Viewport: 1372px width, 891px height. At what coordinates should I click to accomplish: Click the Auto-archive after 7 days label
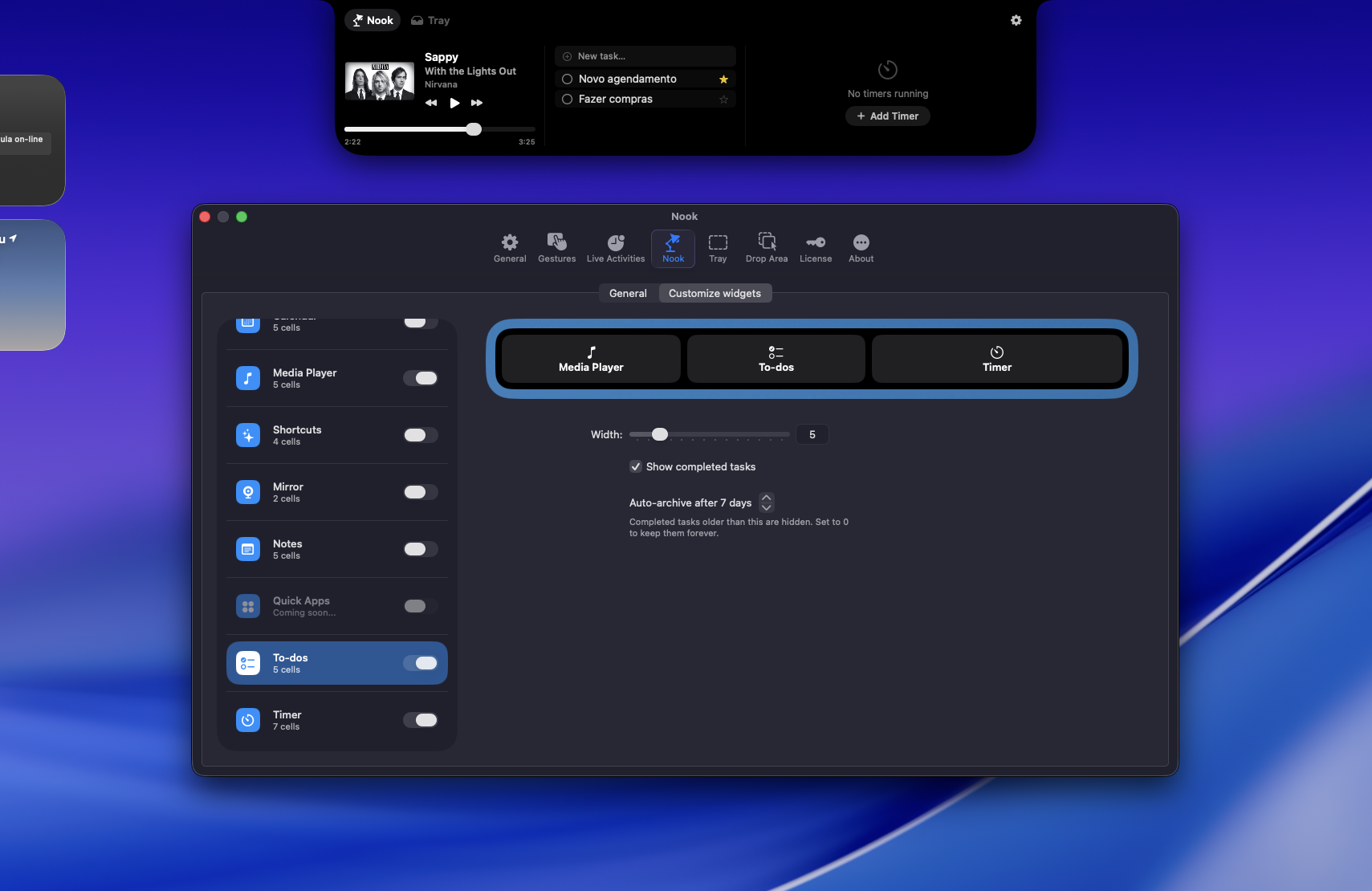690,502
